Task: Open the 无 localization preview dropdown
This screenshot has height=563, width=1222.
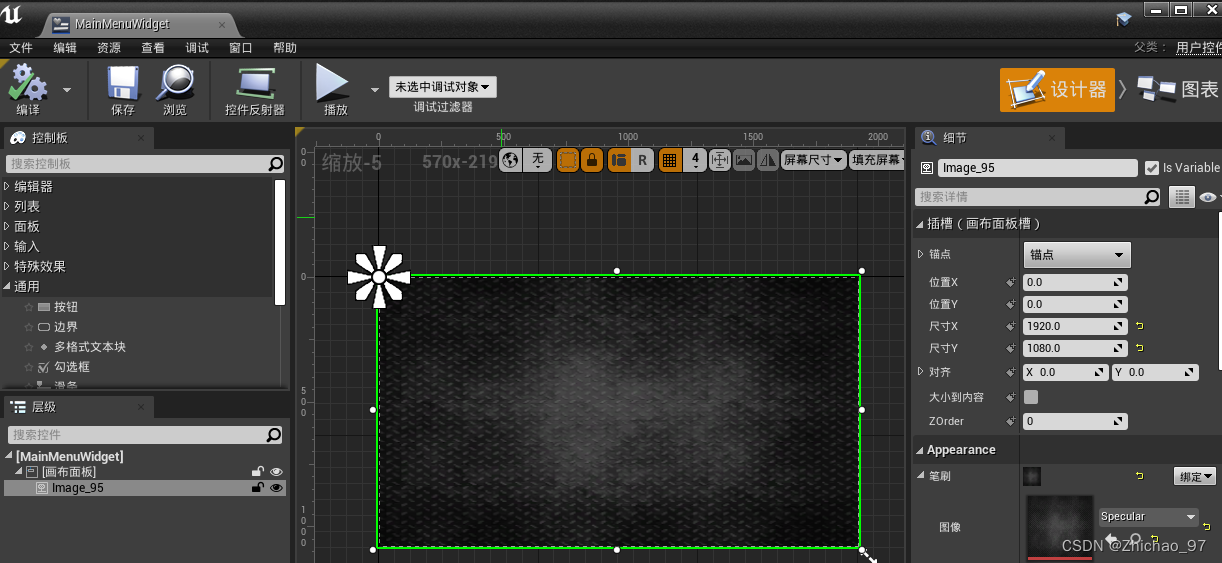Action: click(539, 160)
